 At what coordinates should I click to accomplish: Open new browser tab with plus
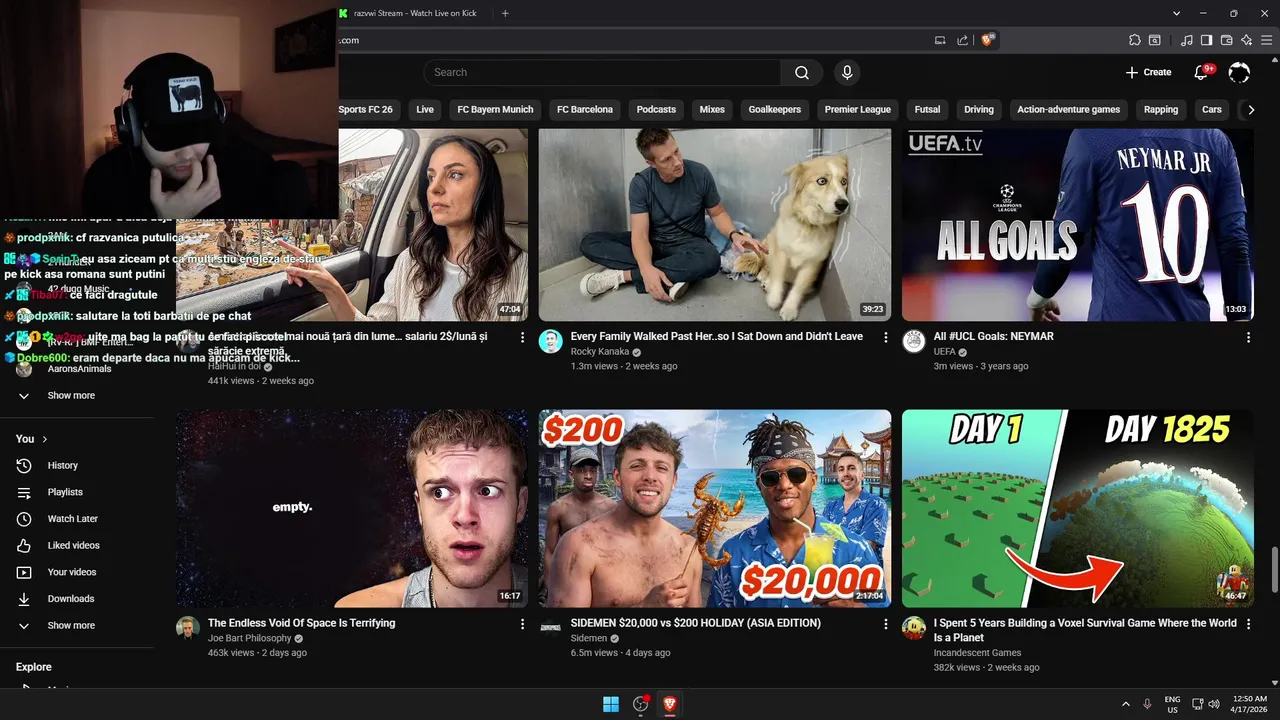[505, 13]
